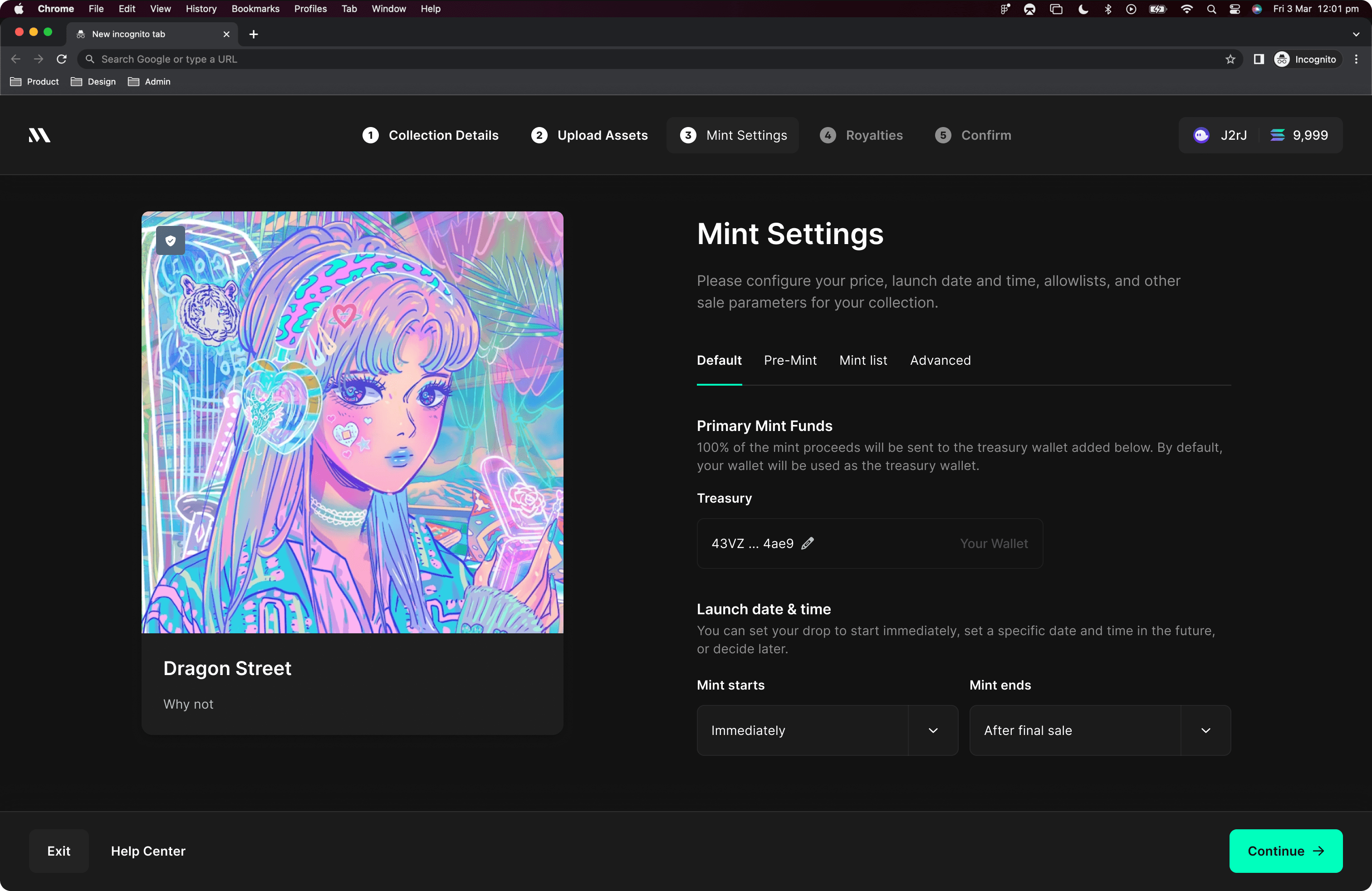This screenshot has width=1372, height=891.
Task: Click the logo icon in the top-left header
Action: coord(39,136)
